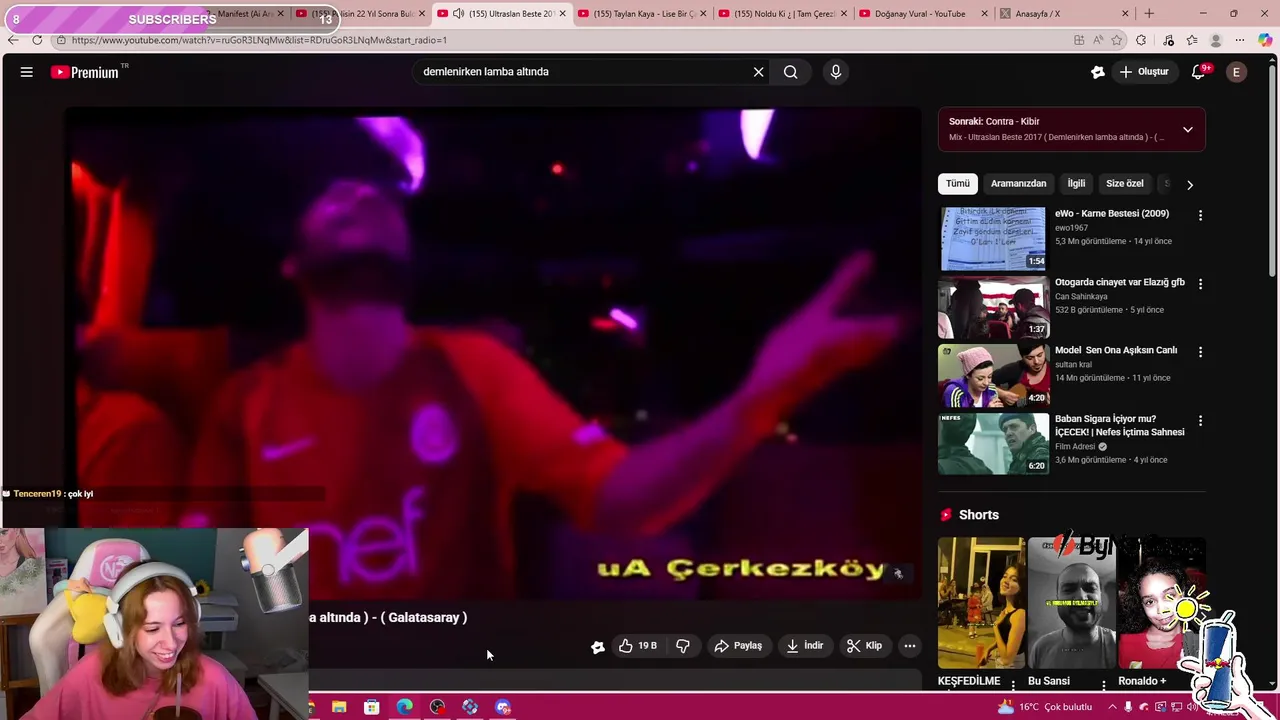The width and height of the screenshot is (1280, 720).
Task: Select the Tümü filter chip
Action: (958, 184)
